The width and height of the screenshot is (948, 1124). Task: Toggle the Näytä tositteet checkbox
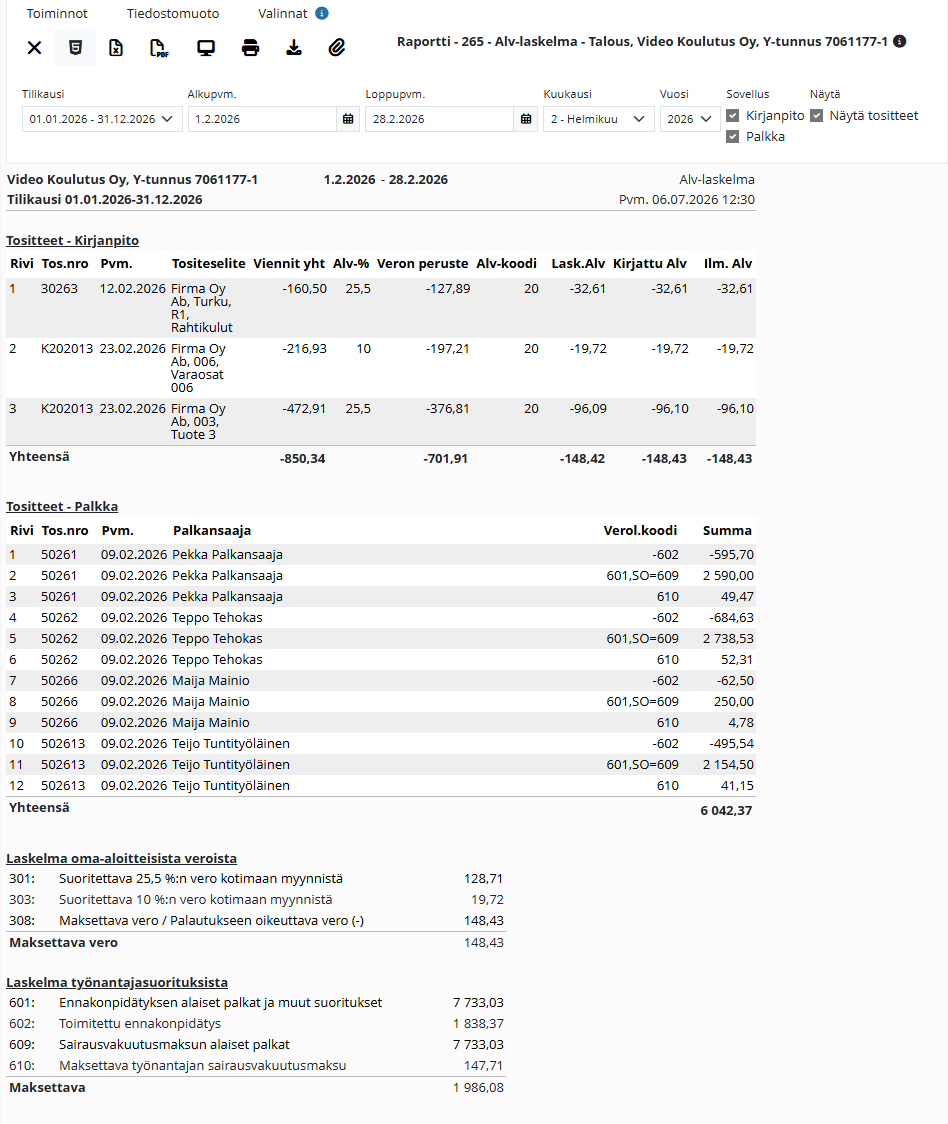tap(817, 115)
